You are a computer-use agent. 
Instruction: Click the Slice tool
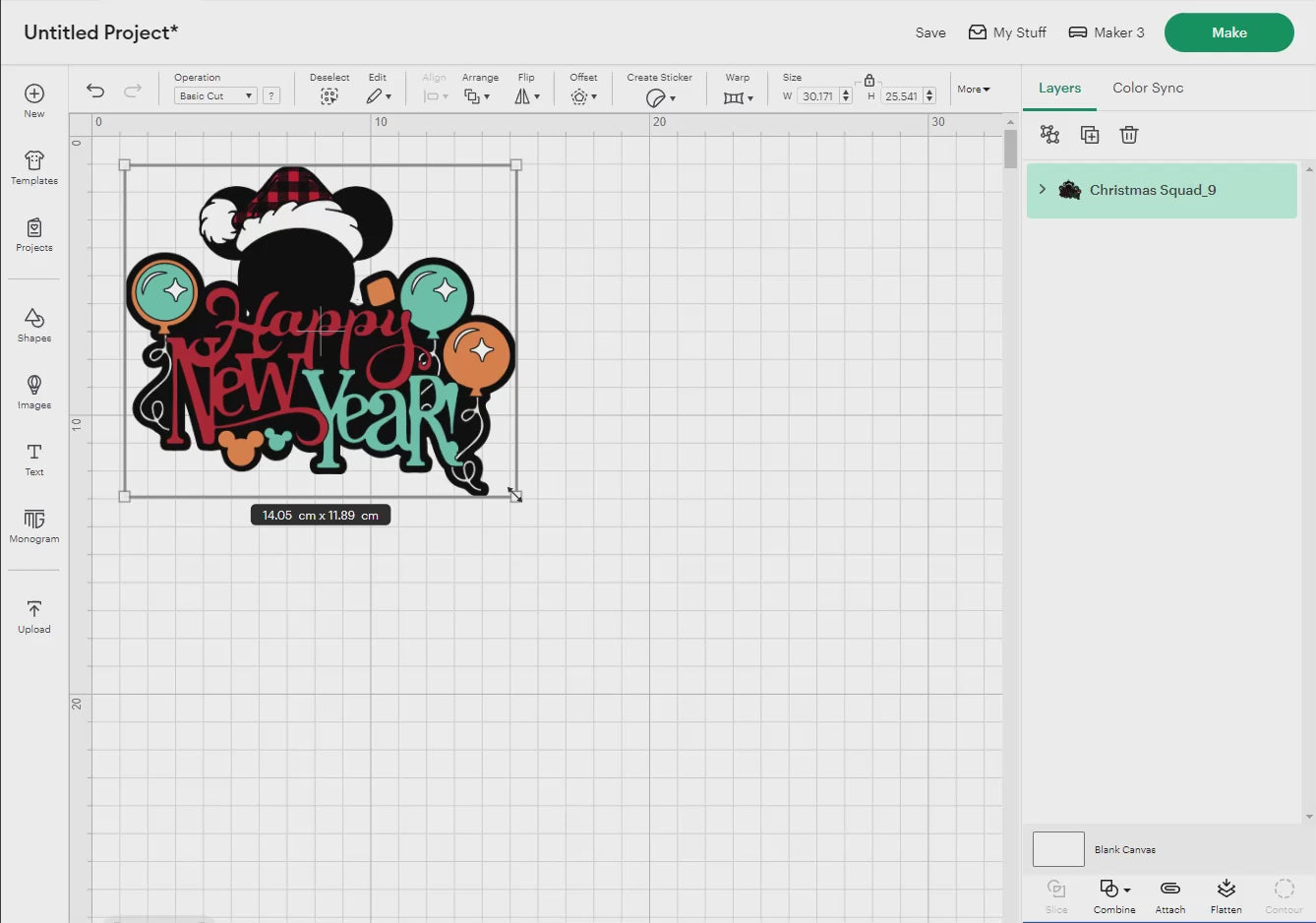point(1056,895)
